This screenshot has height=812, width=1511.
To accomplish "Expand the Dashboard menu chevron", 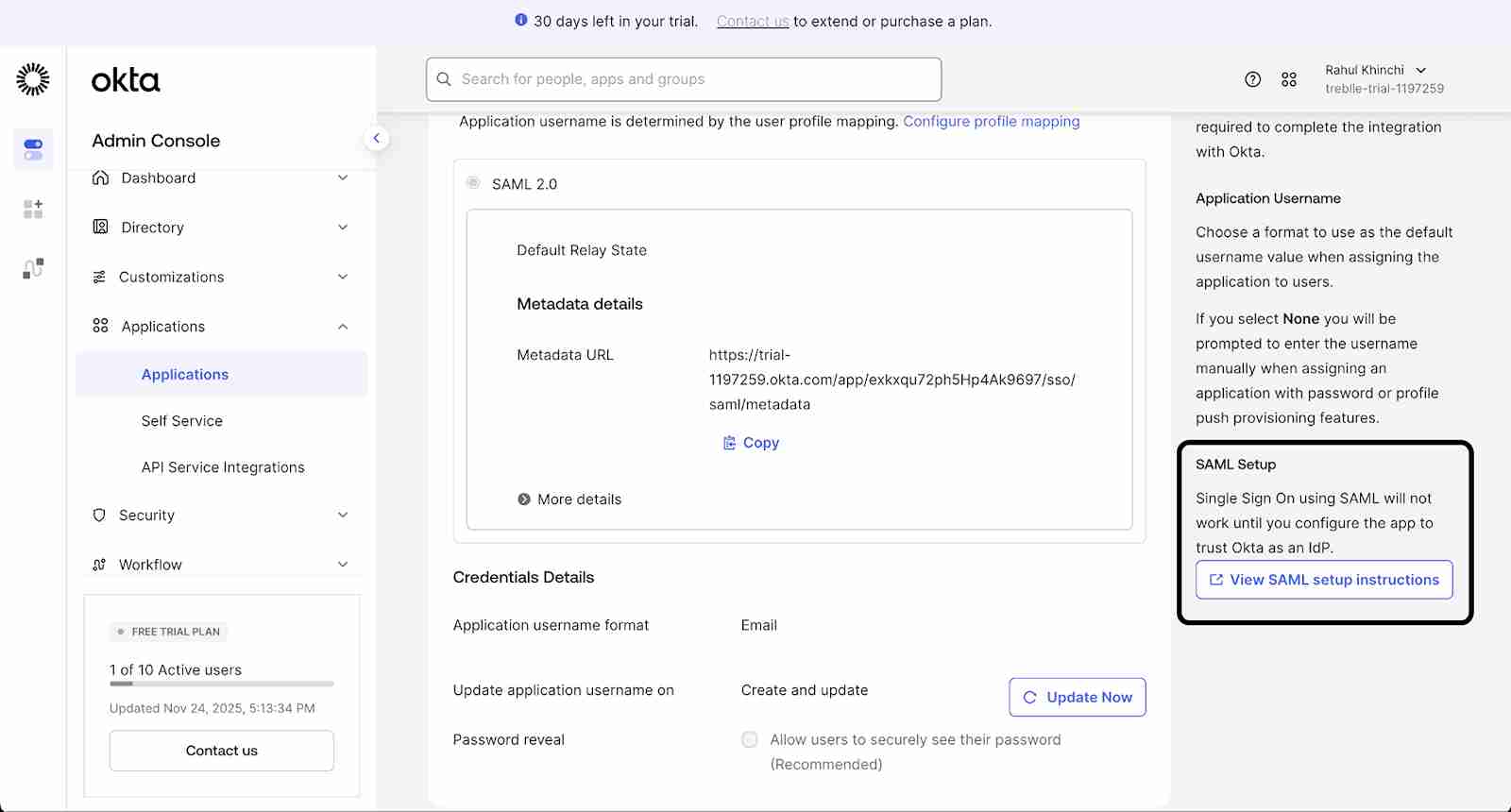I will click(x=343, y=178).
